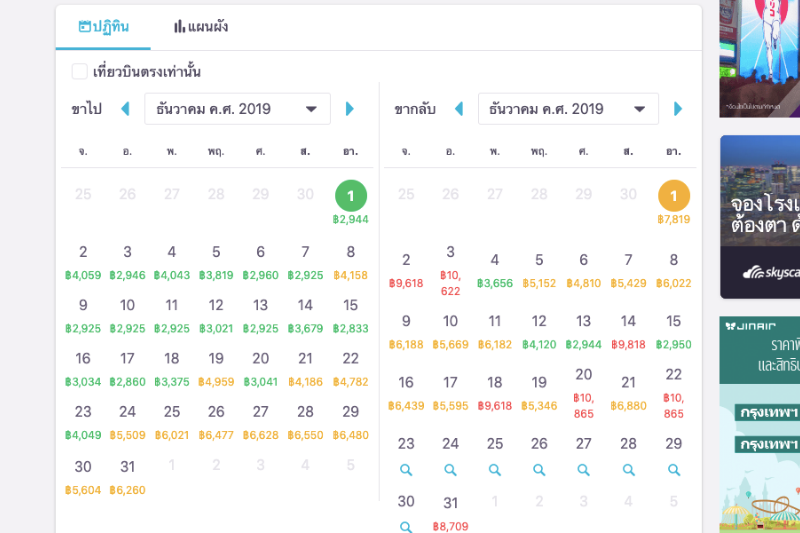The width and height of the screenshot is (800, 533).
Task: Select departure date 23 at ฿4,049
Action: tap(83, 423)
